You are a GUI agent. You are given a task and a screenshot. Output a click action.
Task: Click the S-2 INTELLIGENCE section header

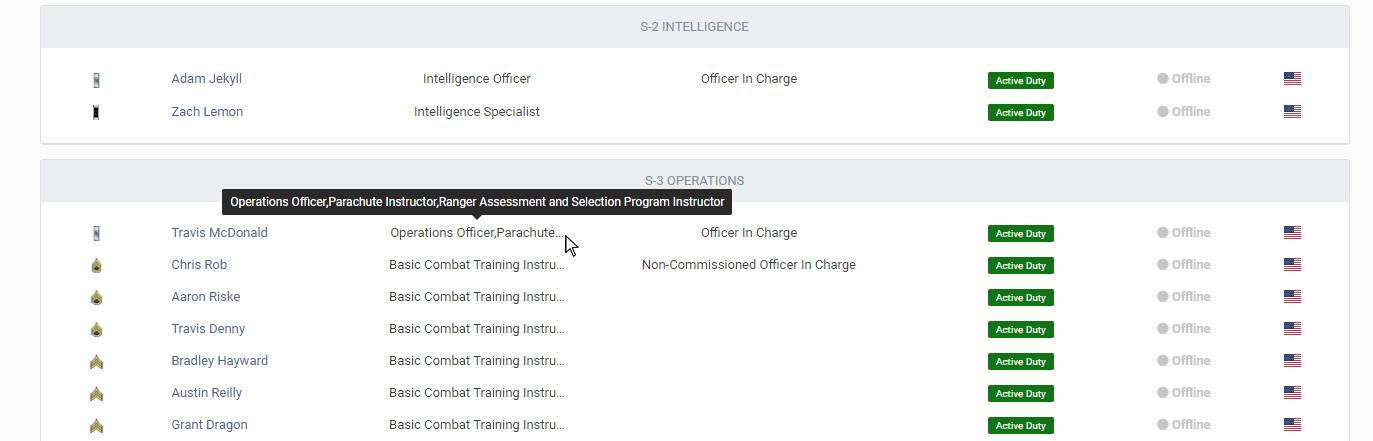click(x=694, y=27)
